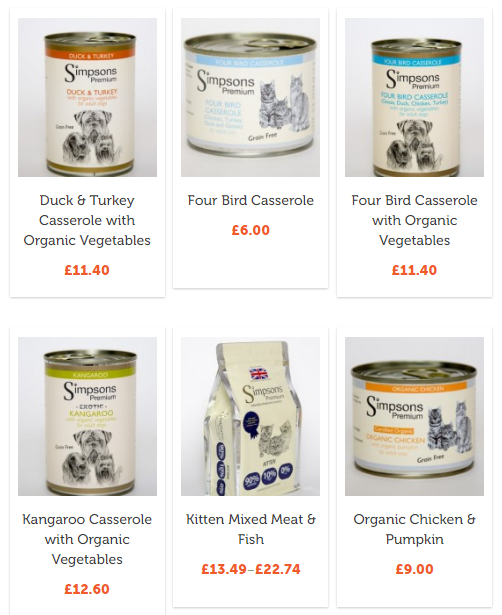
Task: Click the £12.60 Kangaroo Casserole price
Action: [87, 589]
